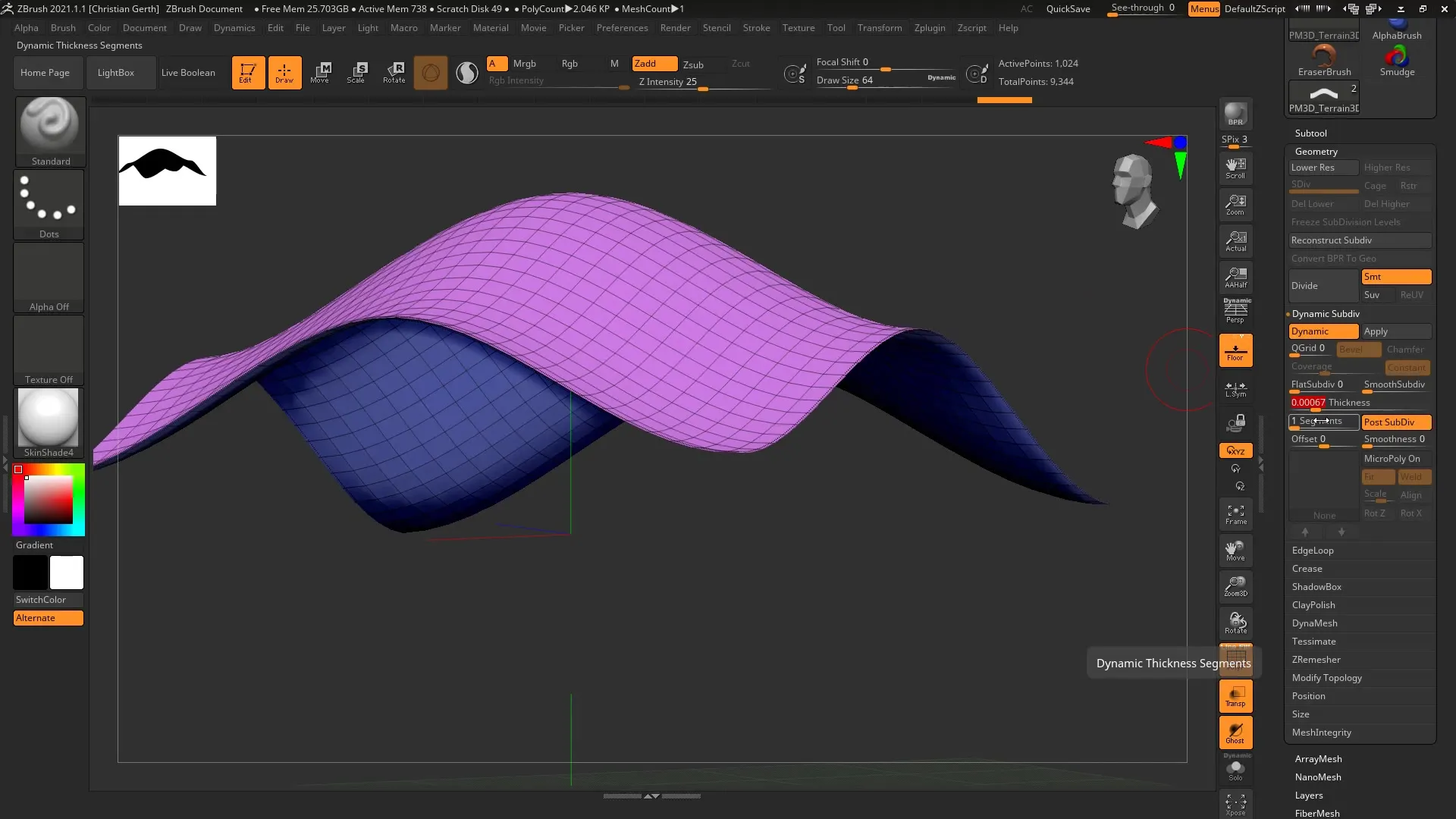Screen dimensions: 1456x819
Task: Open the Zplugin menu
Action: tap(930, 28)
